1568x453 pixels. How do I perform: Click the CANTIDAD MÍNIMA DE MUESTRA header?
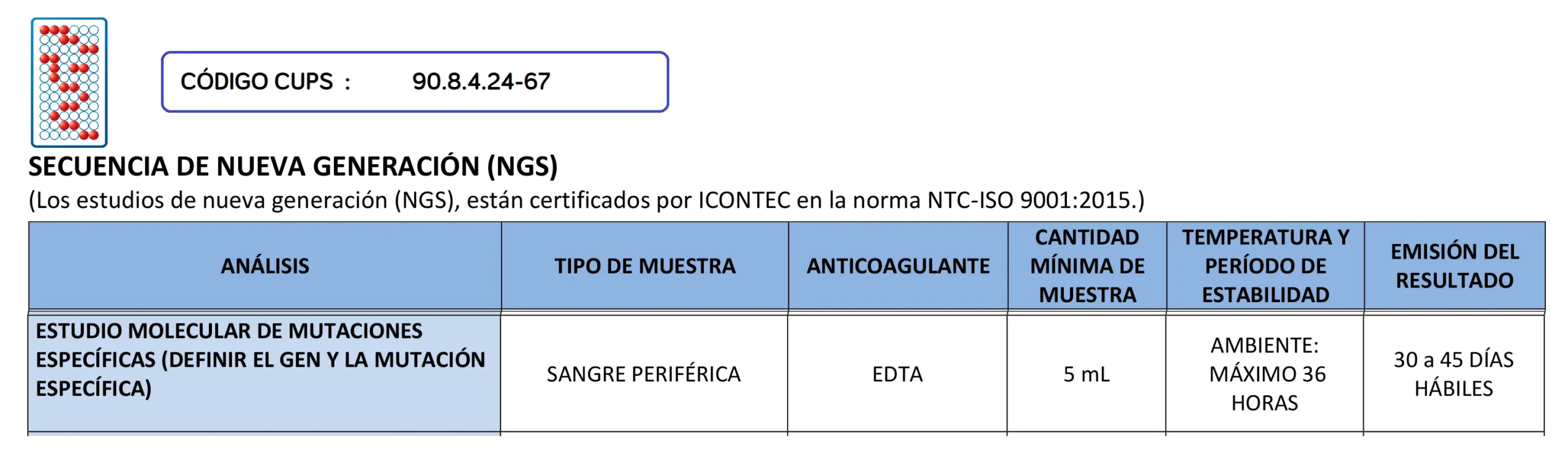[1087, 266]
